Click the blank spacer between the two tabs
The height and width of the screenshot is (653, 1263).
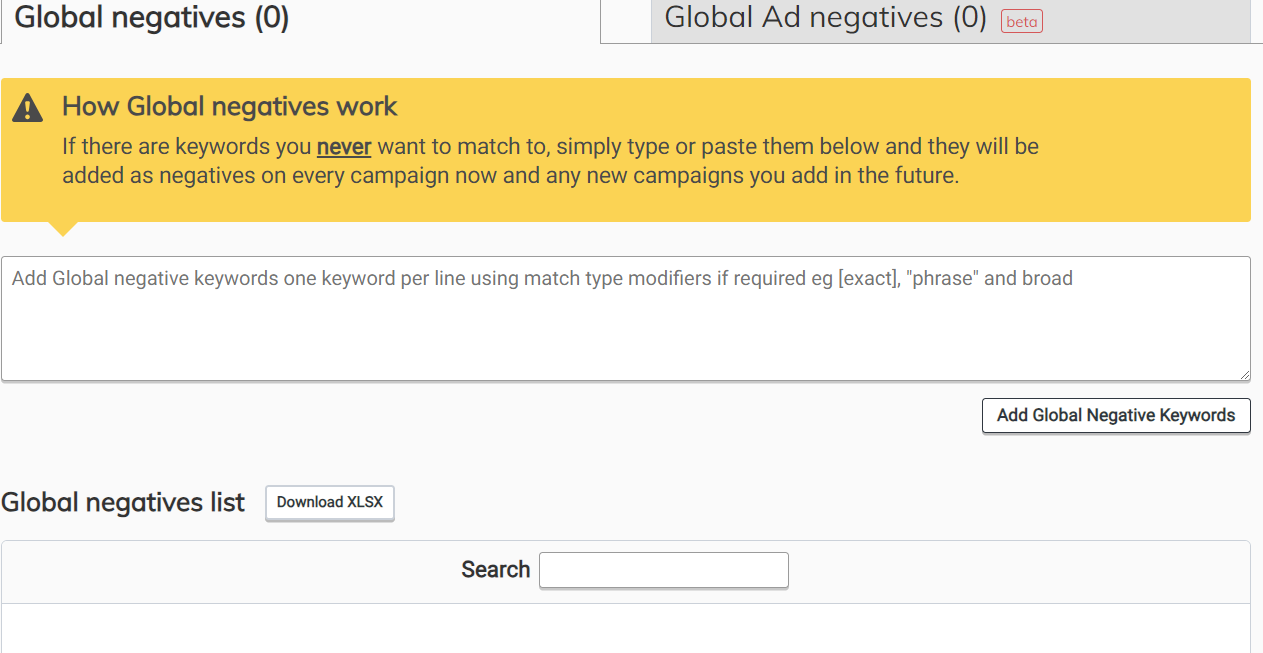point(626,22)
